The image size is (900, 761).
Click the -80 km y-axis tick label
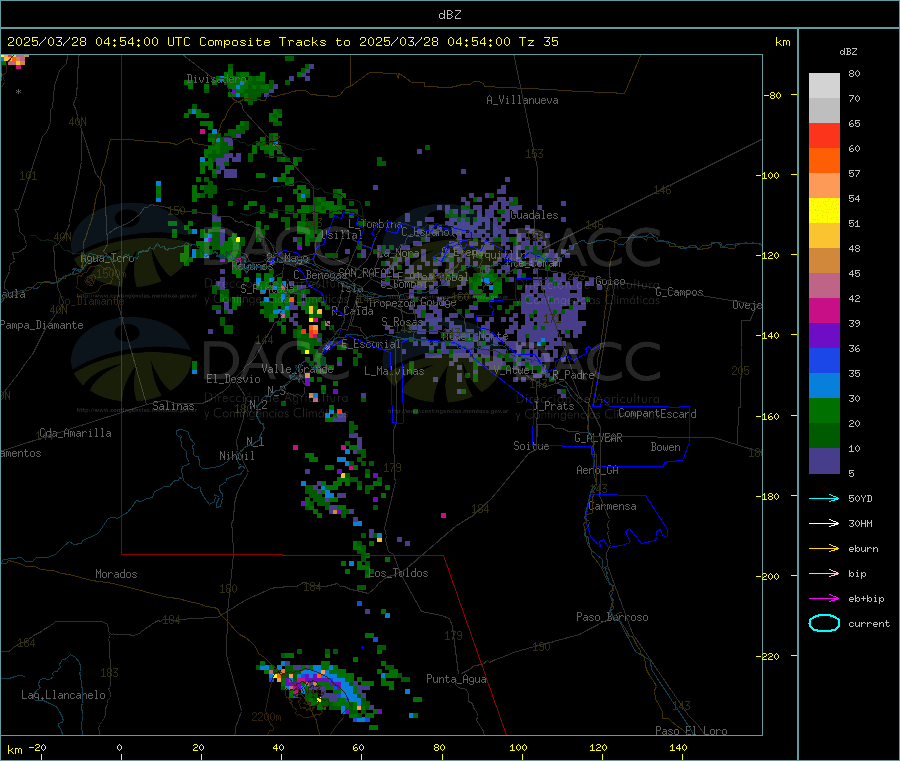pyautogui.click(x=772, y=95)
